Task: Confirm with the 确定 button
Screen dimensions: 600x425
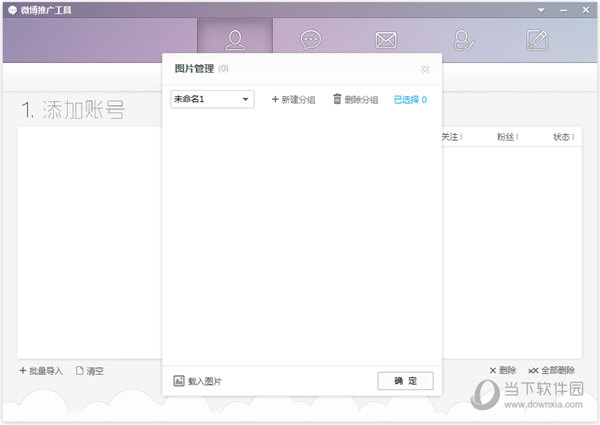Action: (x=405, y=381)
